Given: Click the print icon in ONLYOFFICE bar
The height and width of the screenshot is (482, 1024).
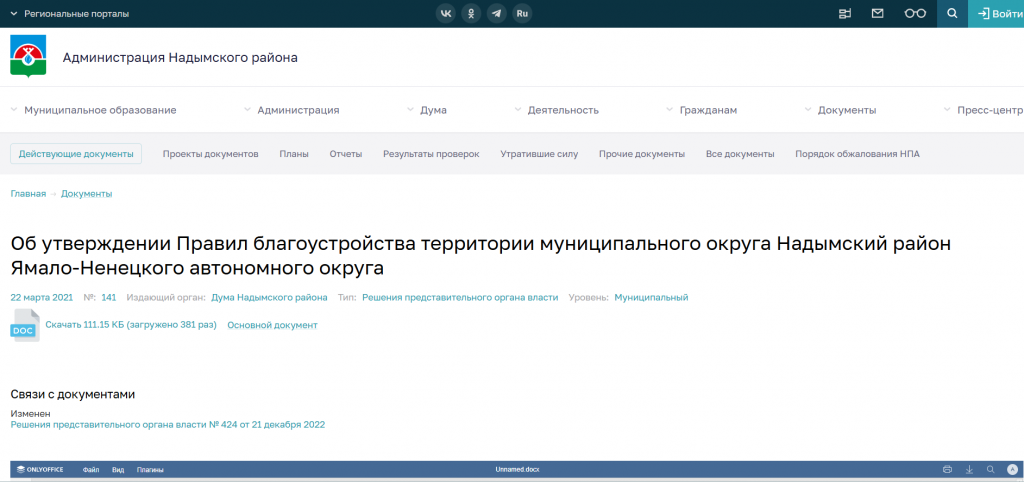Looking at the screenshot, I should pyautogui.click(x=947, y=469).
